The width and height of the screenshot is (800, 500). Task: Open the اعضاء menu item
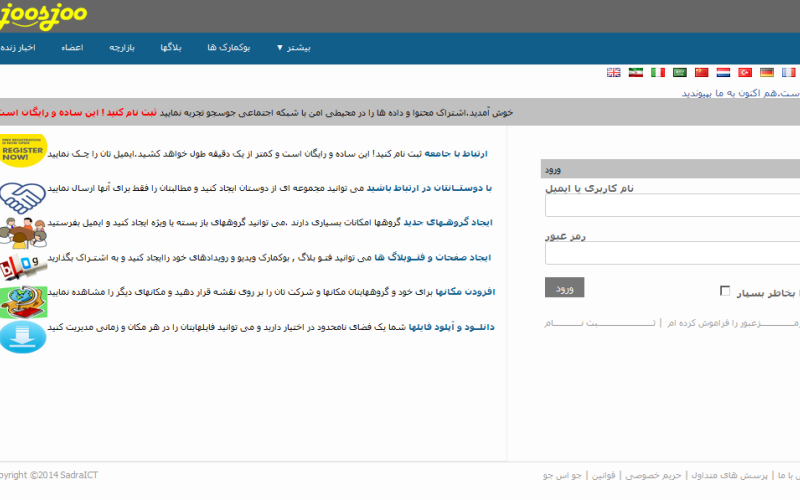pyautogui.click(x=72, y=47)
